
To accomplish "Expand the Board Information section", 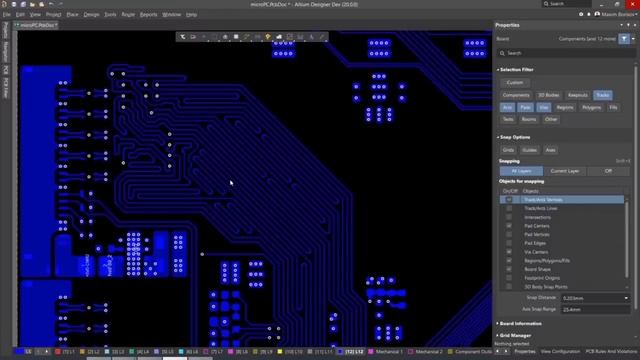I will [498, 323].
